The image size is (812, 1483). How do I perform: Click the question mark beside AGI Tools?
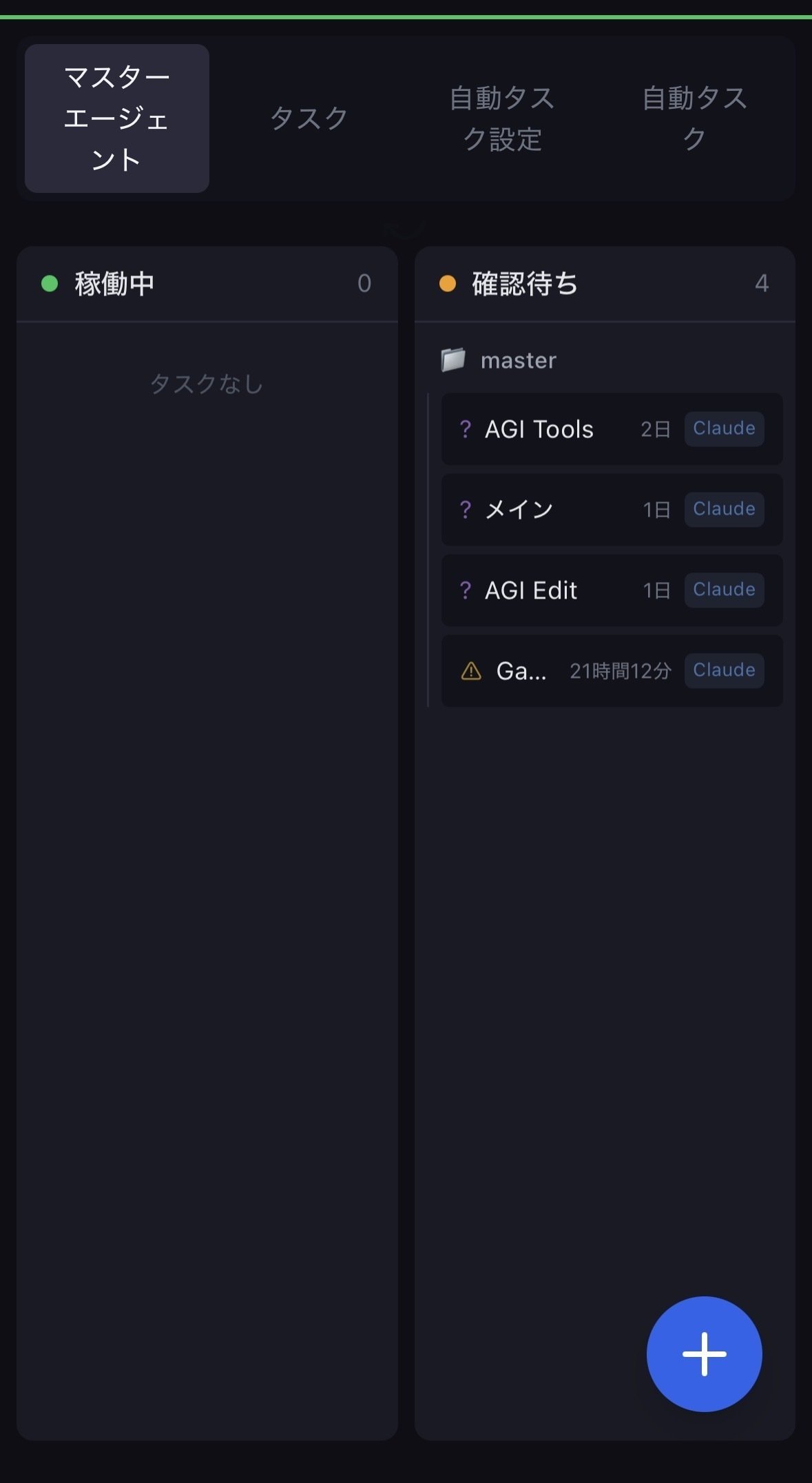pos(465,429)
